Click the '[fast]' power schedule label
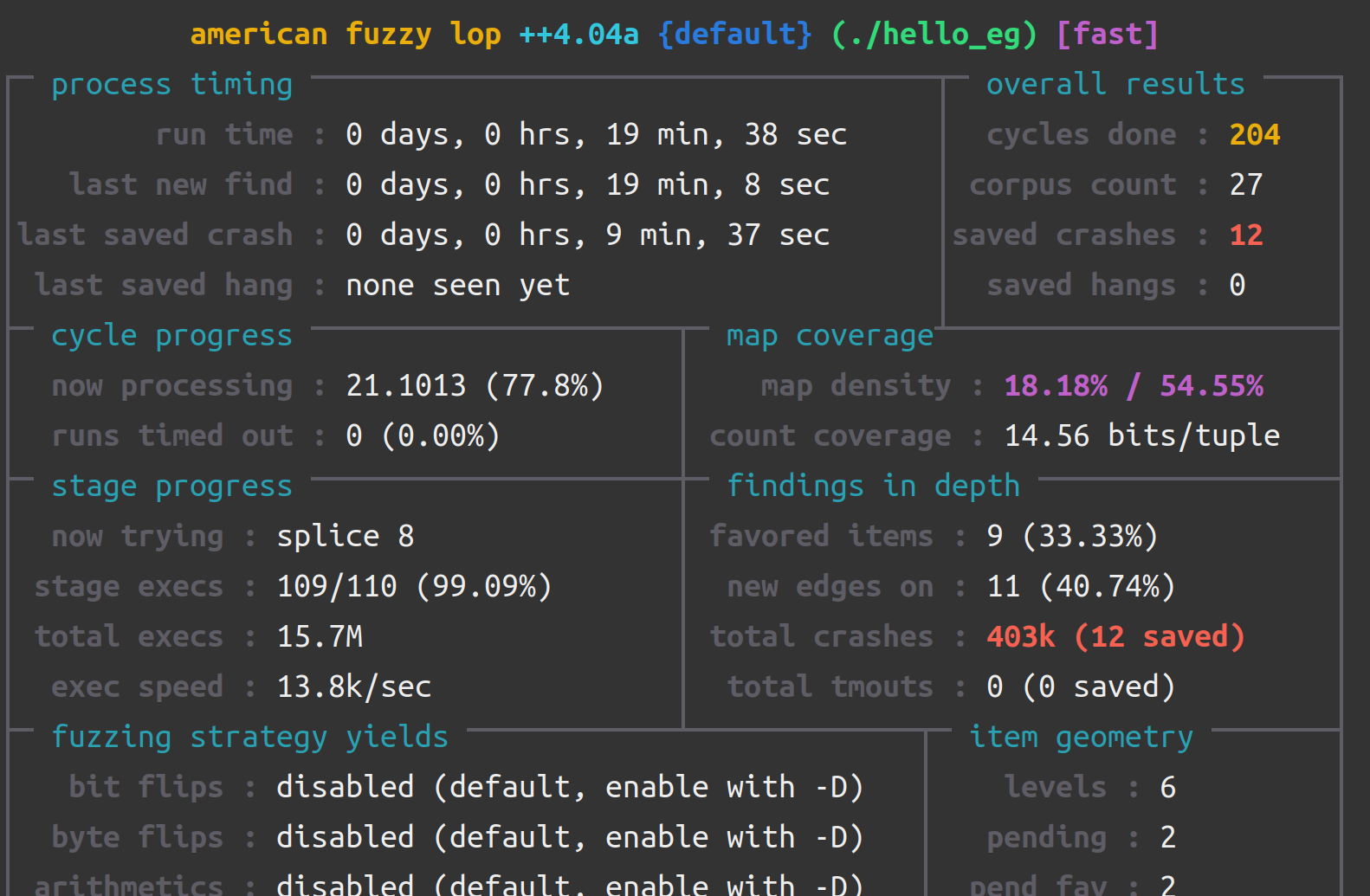Viewport: 1370px width, 896px height. point(1108,35)
